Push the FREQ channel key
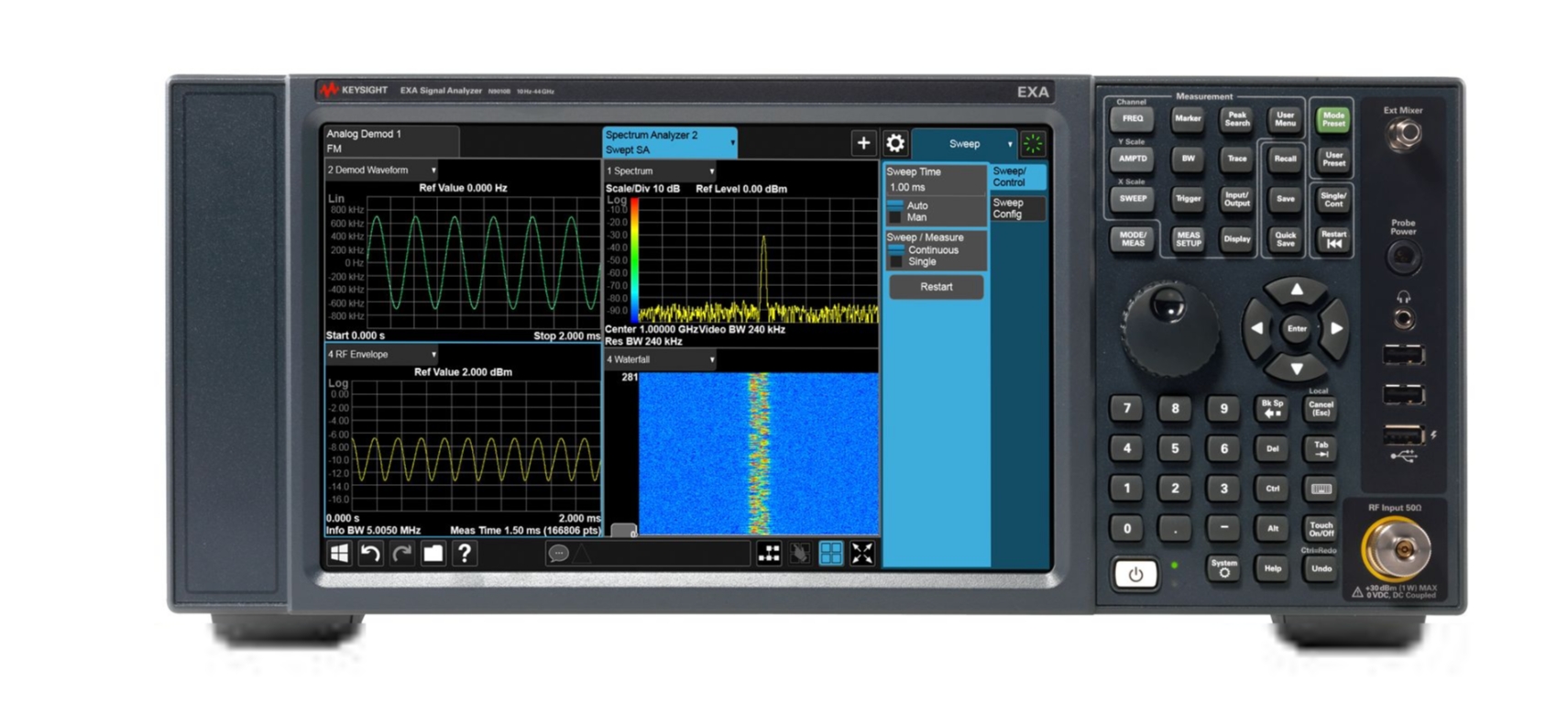 1132,118
